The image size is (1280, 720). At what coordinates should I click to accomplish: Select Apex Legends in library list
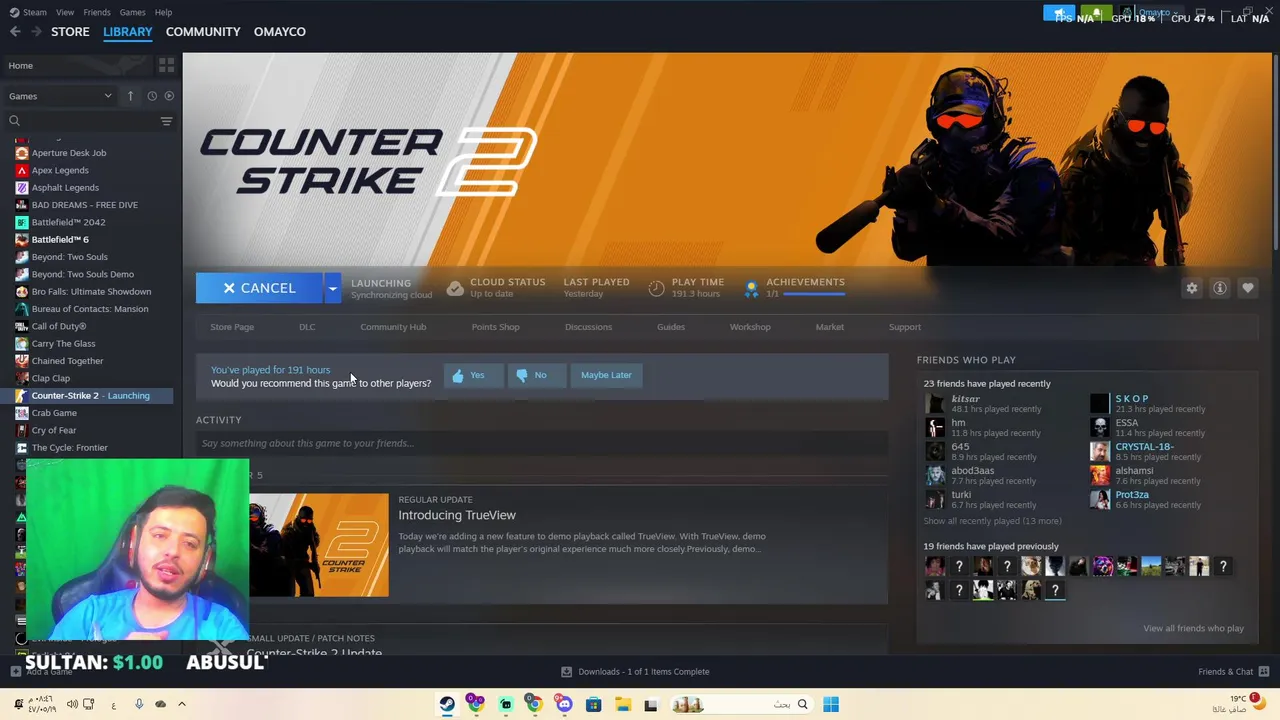click(x=60, y=170)
